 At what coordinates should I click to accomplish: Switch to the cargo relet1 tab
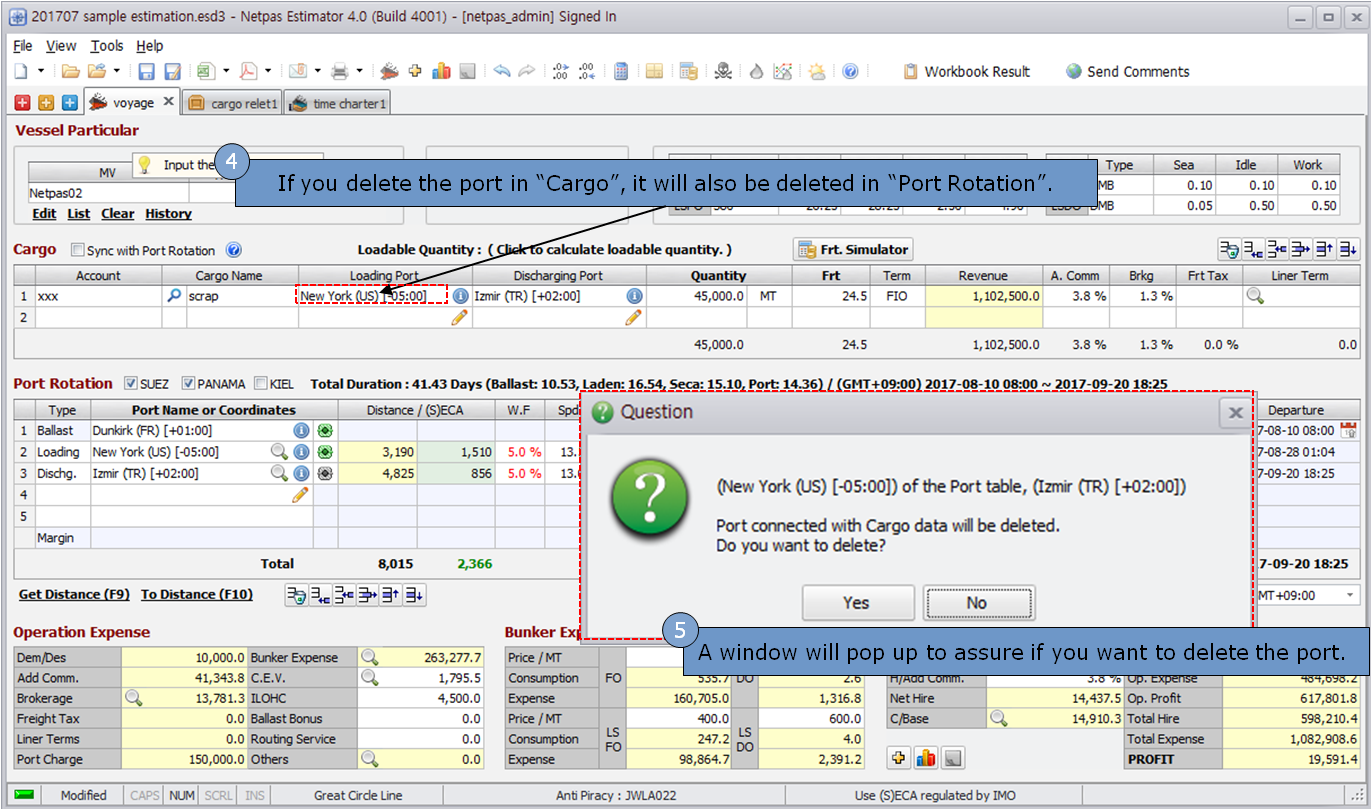pos(233,103)
